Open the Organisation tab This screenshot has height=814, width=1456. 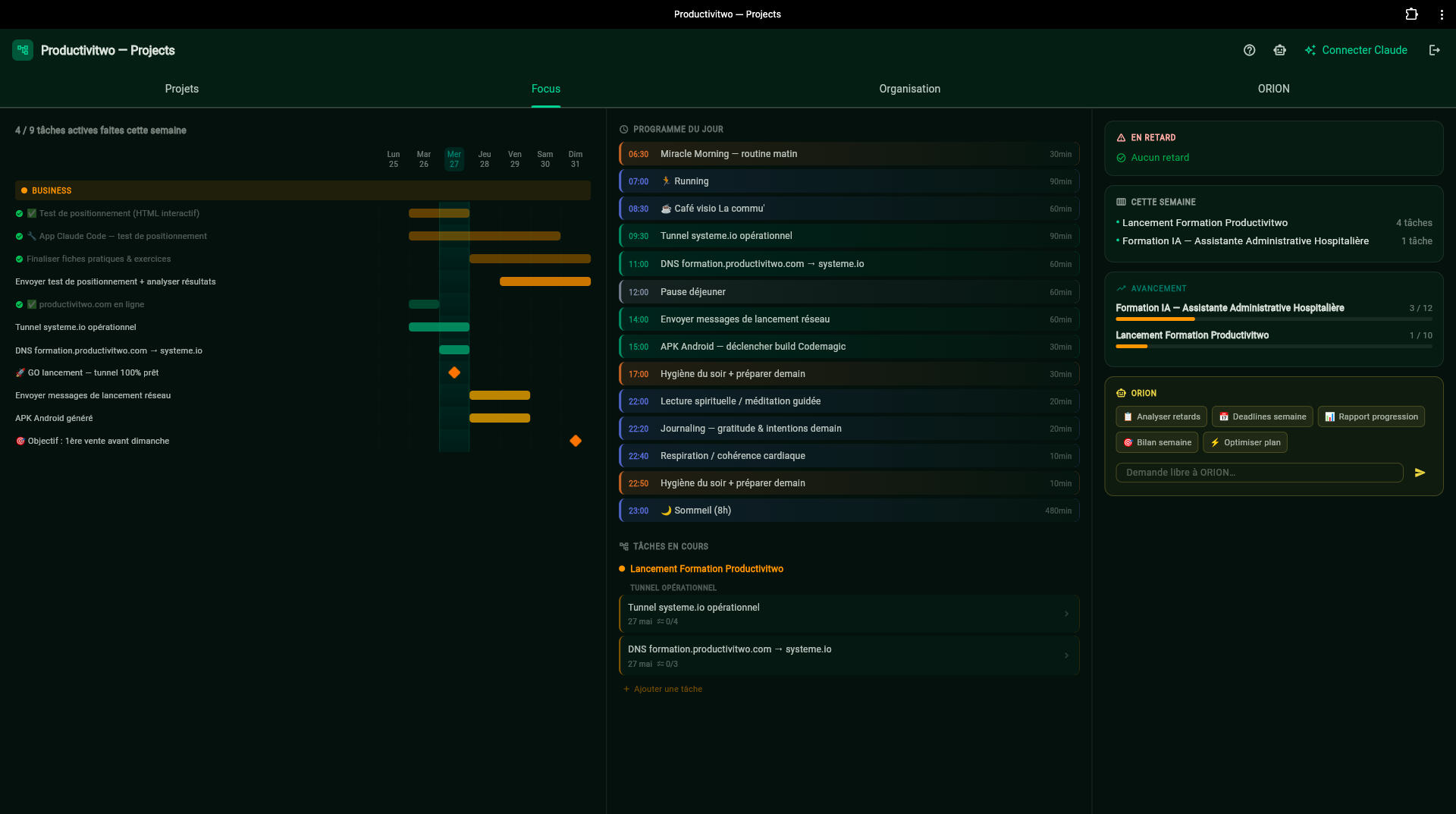click(x=909, y=89)
